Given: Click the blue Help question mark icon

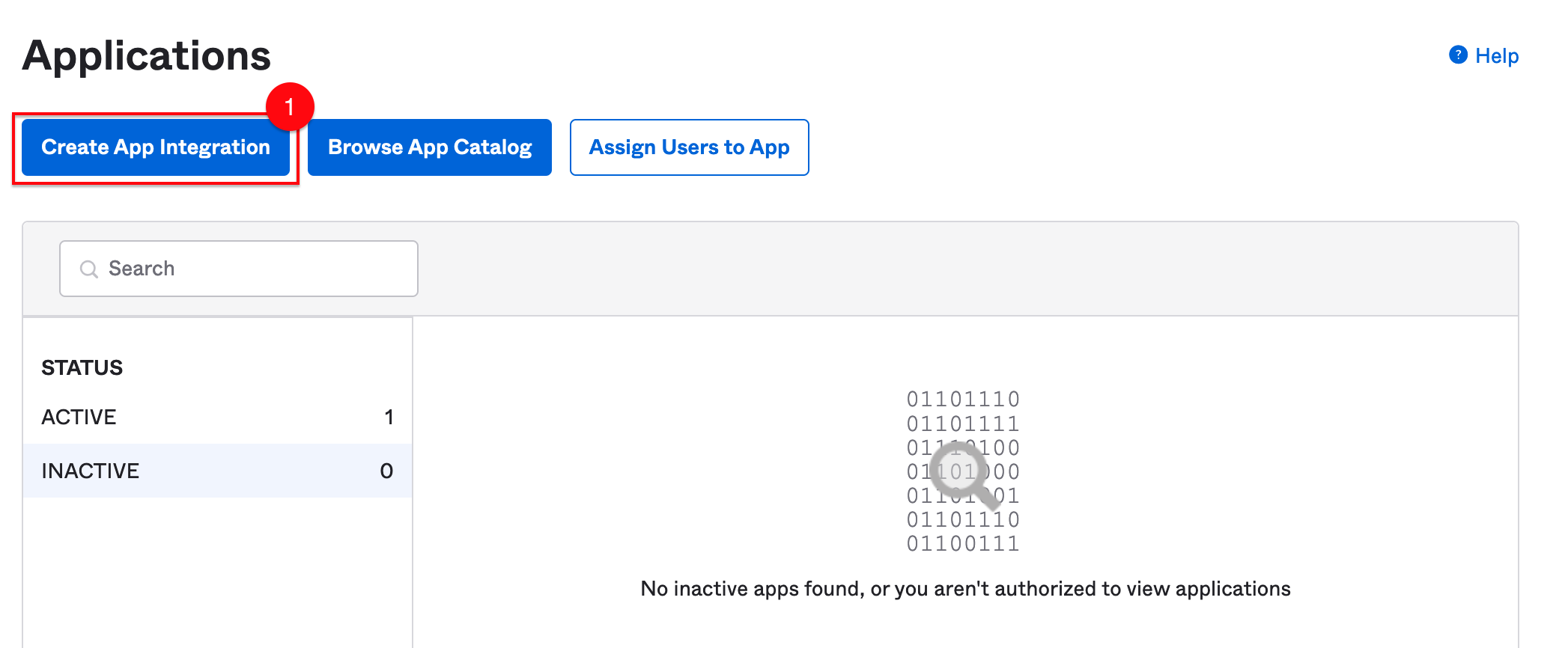Looking at the screenshot, I should [1458, 55].
